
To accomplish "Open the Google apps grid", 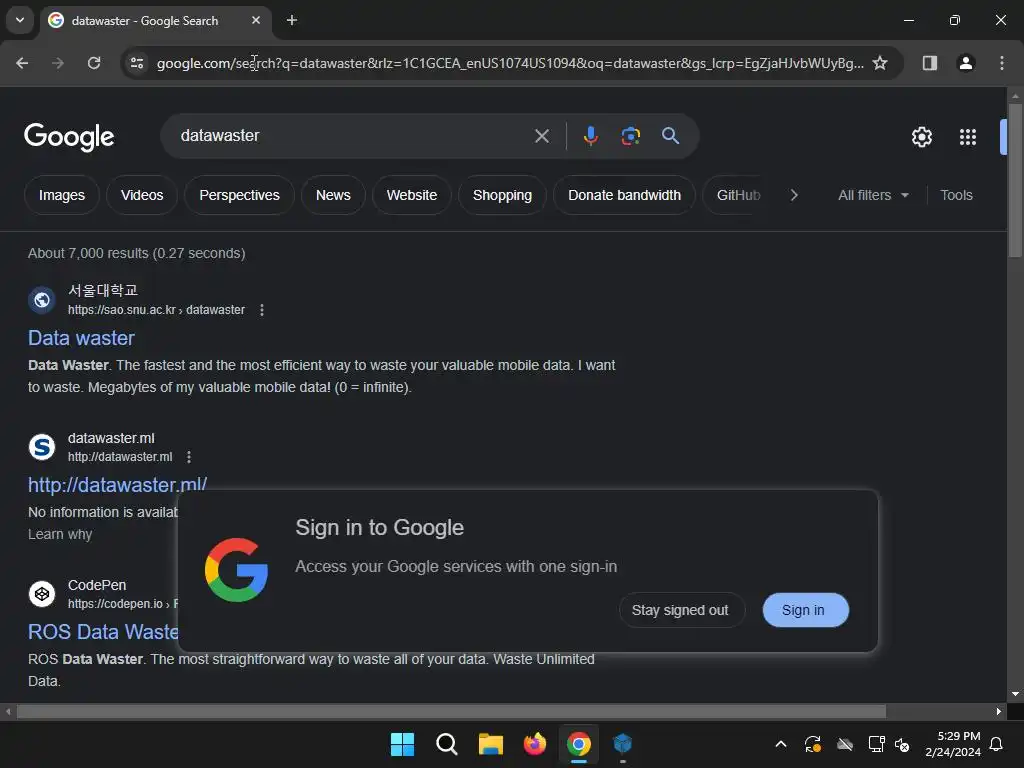I will click(x=968, y=137).
